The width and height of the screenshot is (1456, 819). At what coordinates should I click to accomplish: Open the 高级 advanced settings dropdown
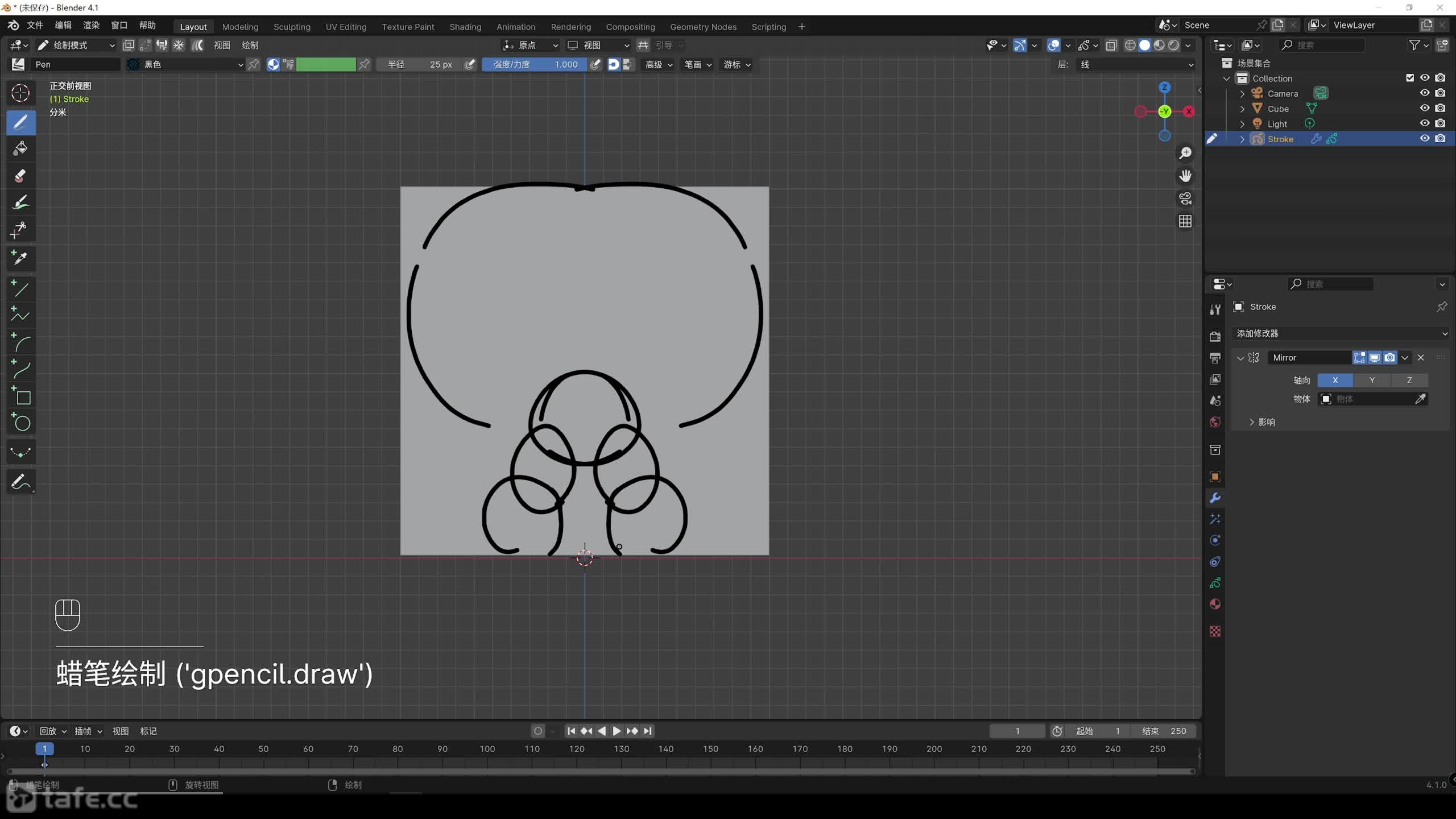659,65
